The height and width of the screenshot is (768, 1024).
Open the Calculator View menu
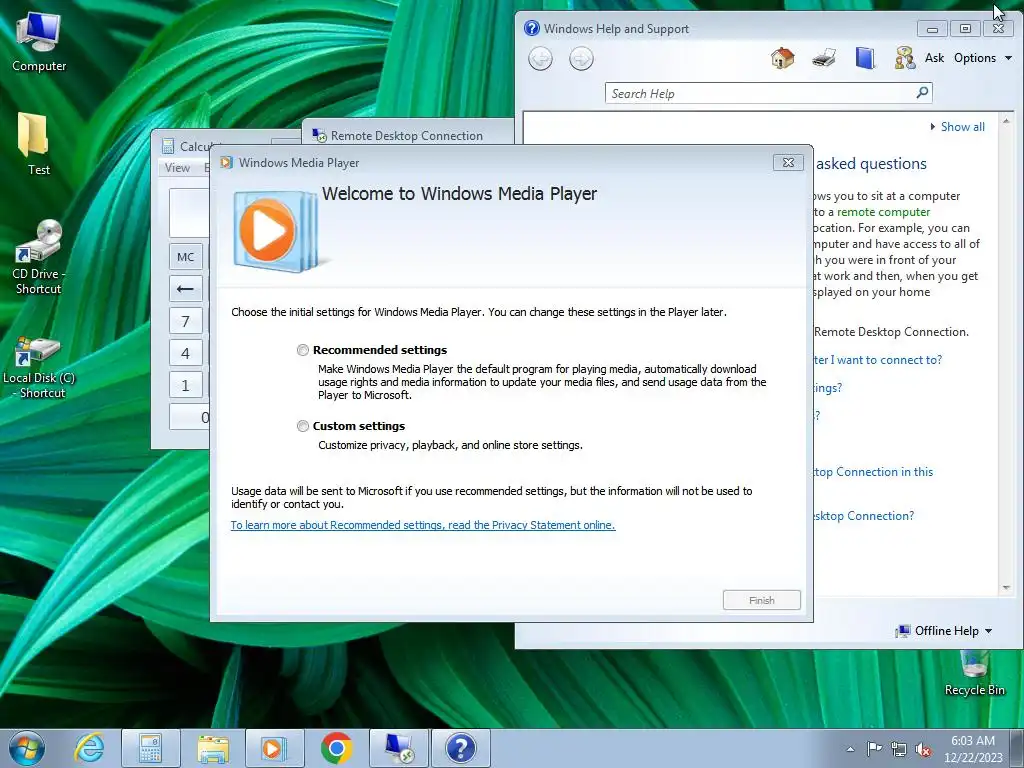click(x=177, y=168)
